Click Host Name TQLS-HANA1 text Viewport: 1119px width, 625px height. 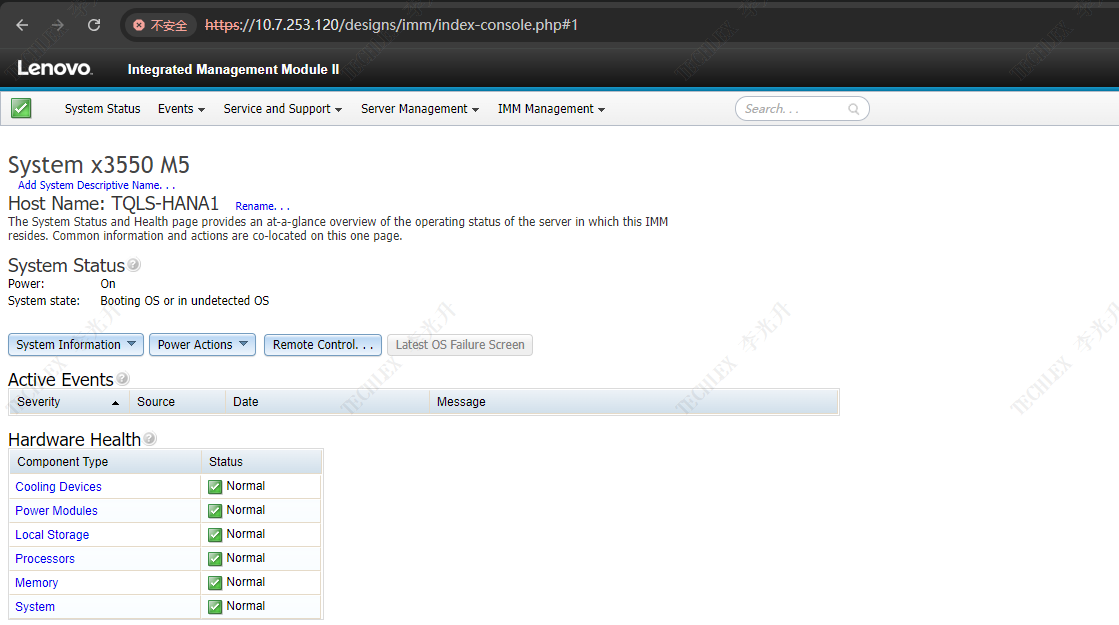pos(113,204)
